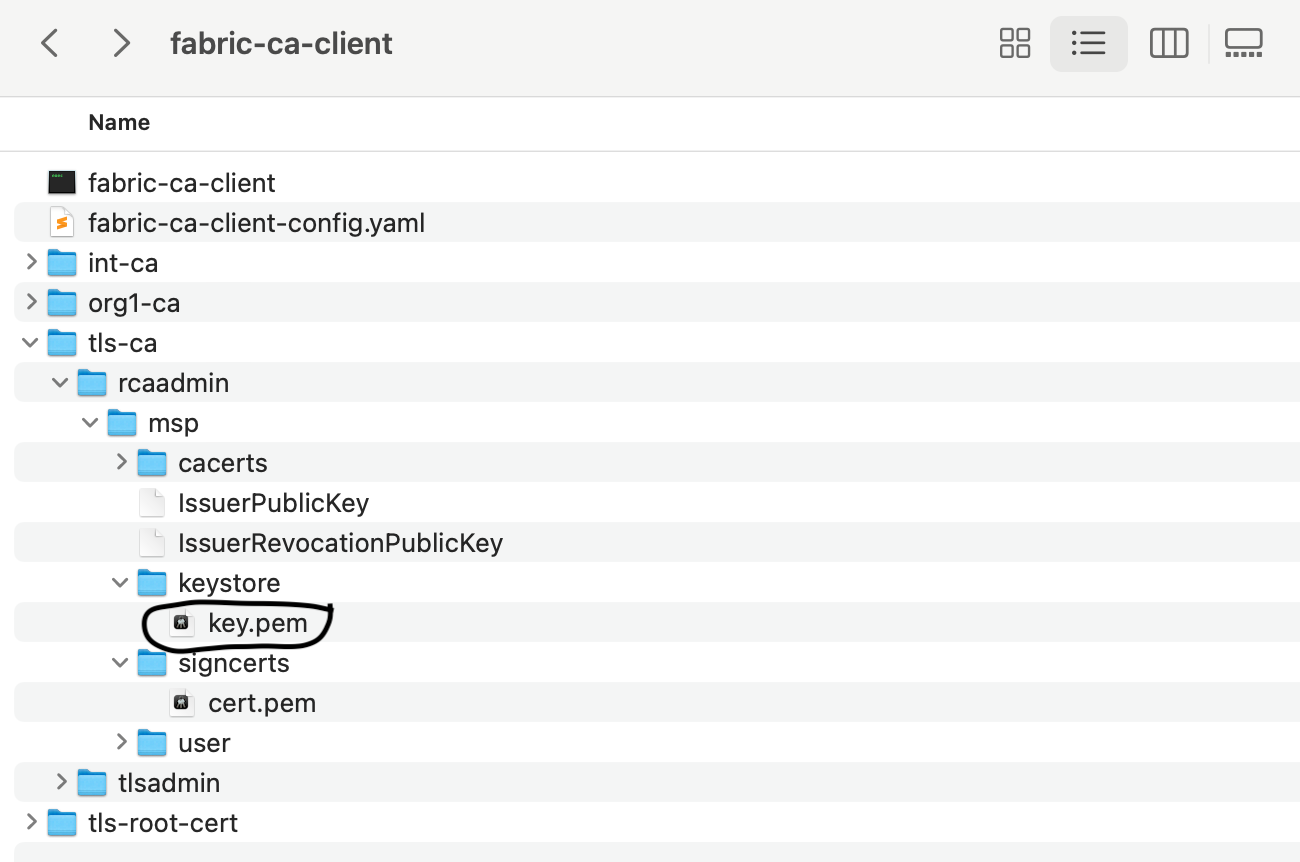Click the fabric-ca-client file name in list
This screenshot has width=1300, height=862.
click(182, 184)
